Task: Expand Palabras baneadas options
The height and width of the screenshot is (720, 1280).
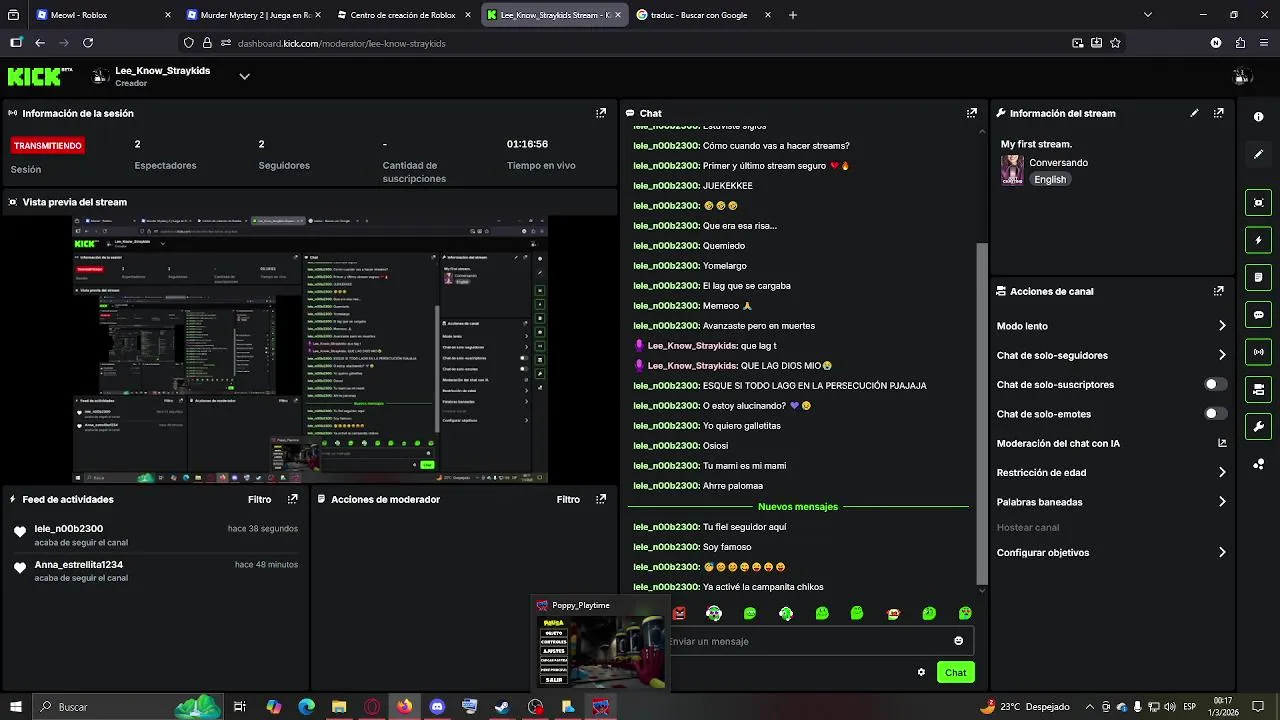Action: [x=1222, y=502]
